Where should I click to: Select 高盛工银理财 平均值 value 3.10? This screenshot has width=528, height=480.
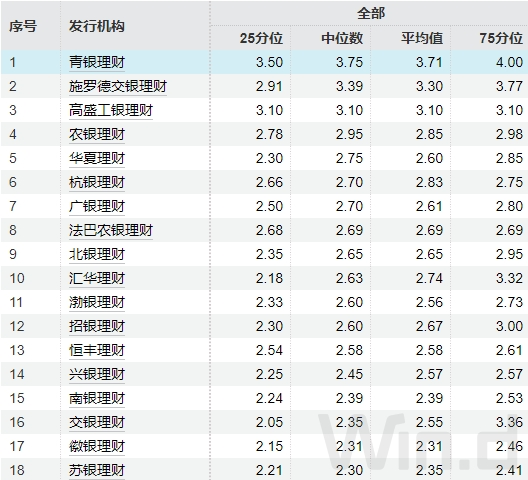click(x=429, y=110)
